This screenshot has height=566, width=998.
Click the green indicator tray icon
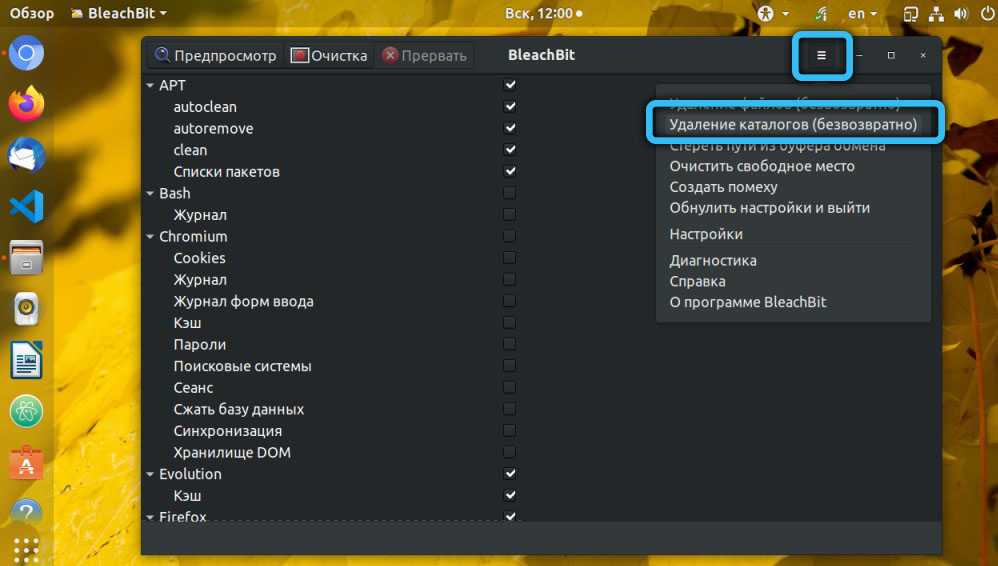pos(821,13)
